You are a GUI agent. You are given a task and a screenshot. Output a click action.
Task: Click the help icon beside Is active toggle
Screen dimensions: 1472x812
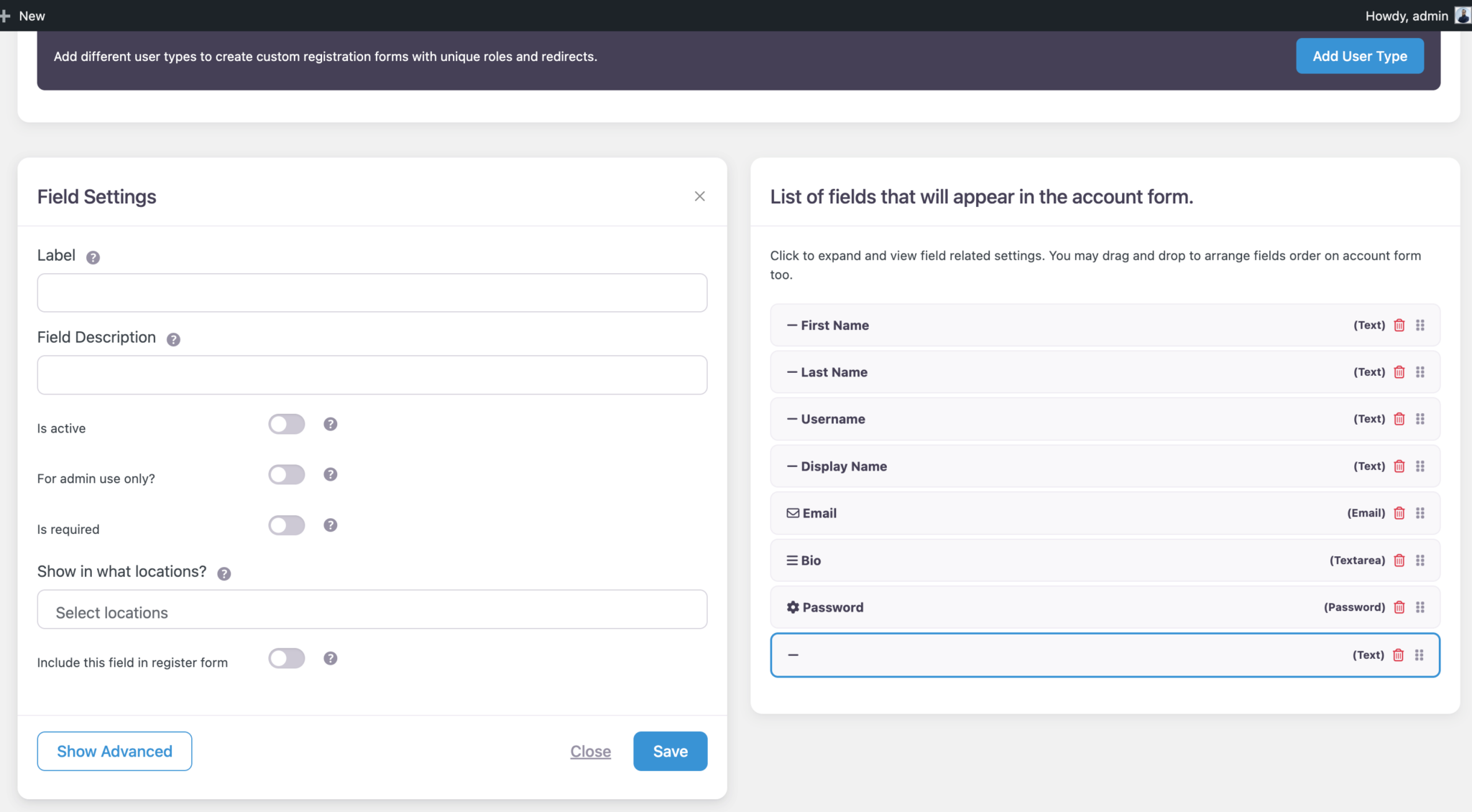pyautogui.click(x=330, y=424)
